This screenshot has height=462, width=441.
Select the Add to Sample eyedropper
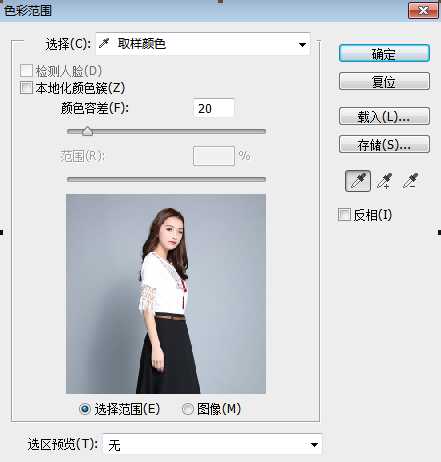(x=384, y=181)
